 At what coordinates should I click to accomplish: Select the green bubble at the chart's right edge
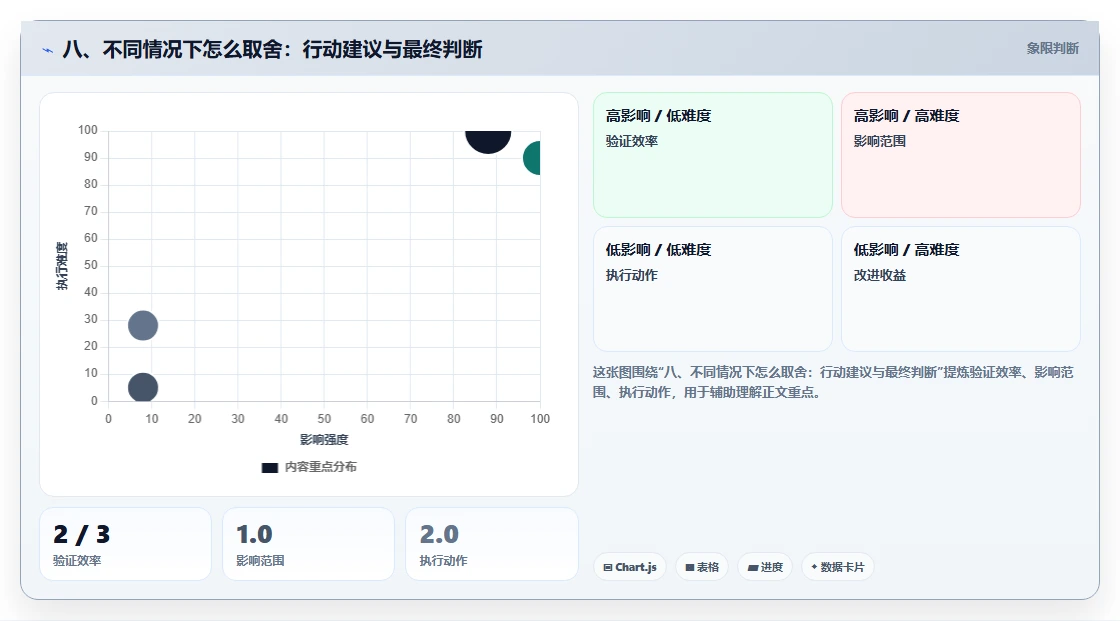(x=532, y=158)
